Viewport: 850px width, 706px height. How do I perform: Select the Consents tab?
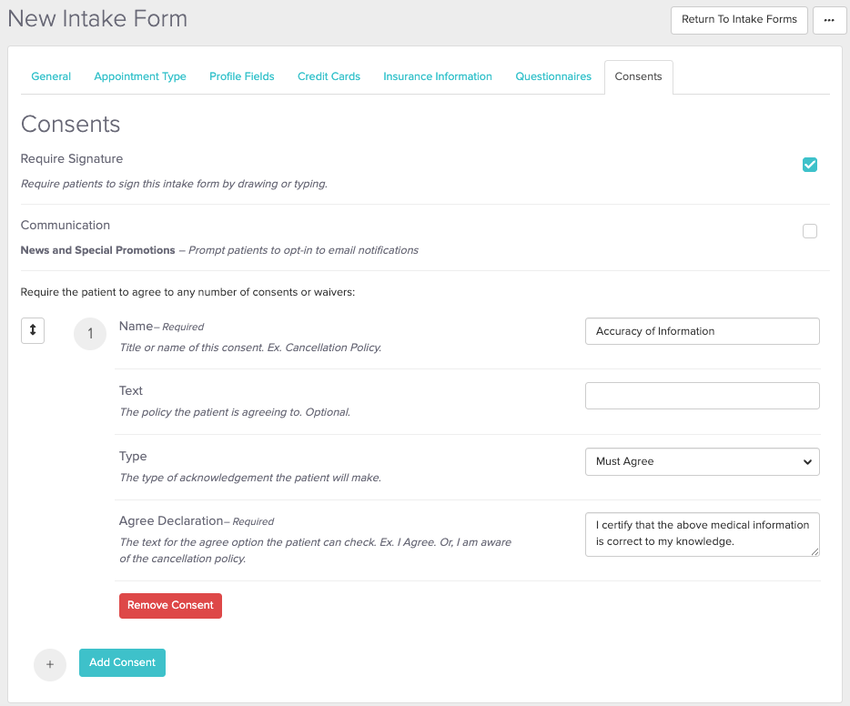click(x=638, y=77)
